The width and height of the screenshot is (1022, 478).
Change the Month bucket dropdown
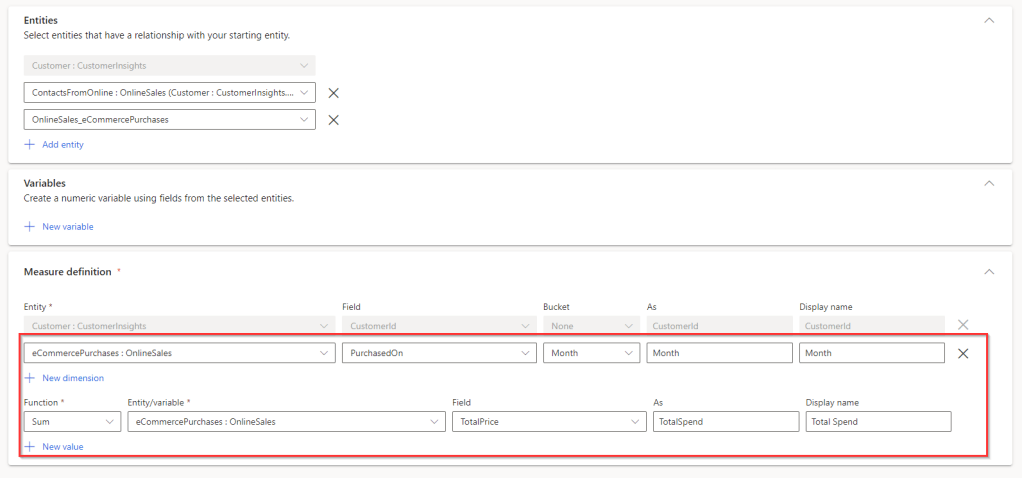[x=591, y=353]
